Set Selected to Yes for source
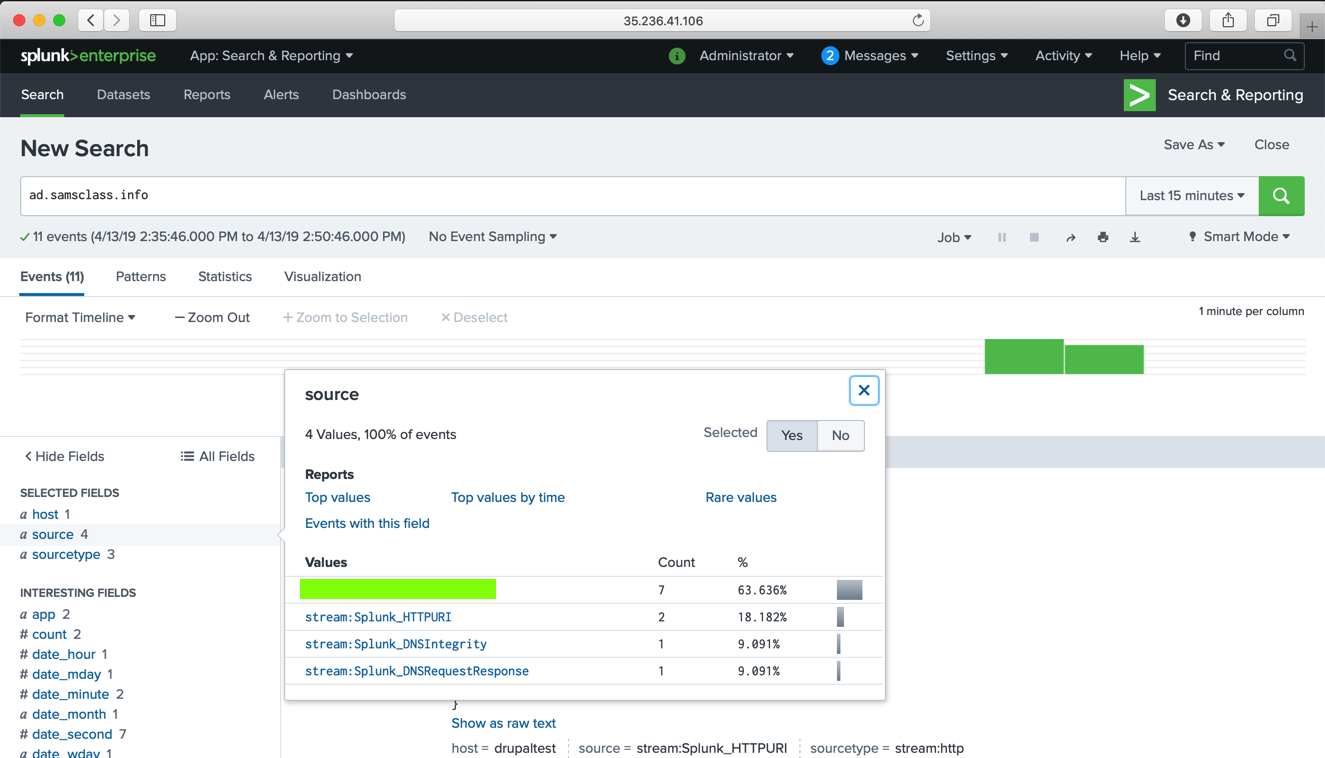This screenshot has height=758, width=1325. pos(792,435)
